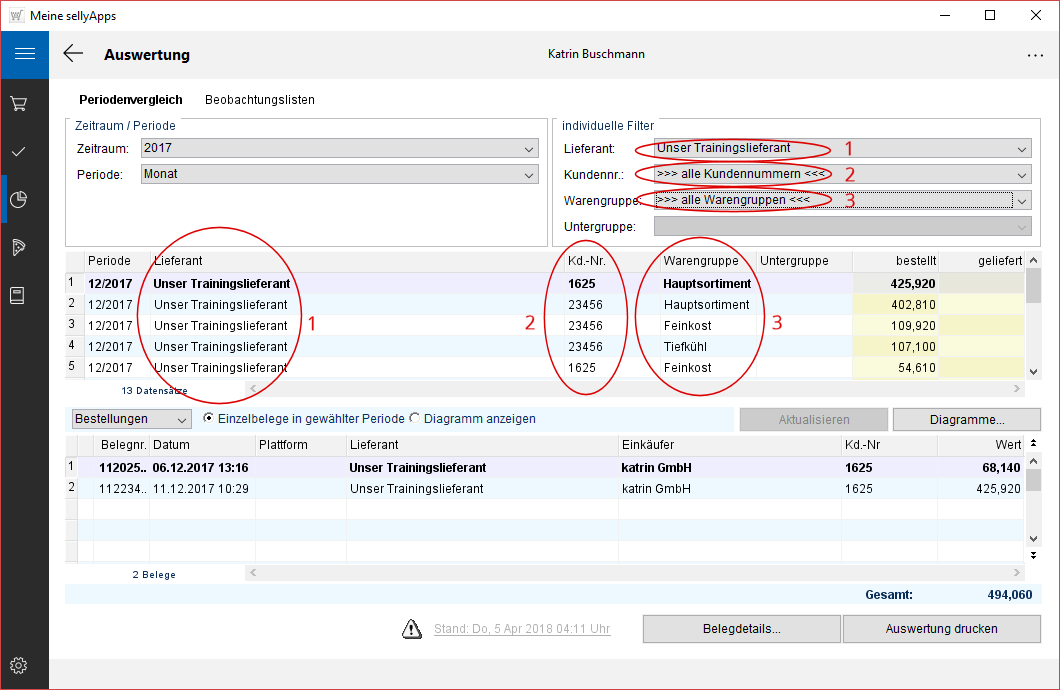Open the hamburger navigation menu

click(x=24, y=54)
